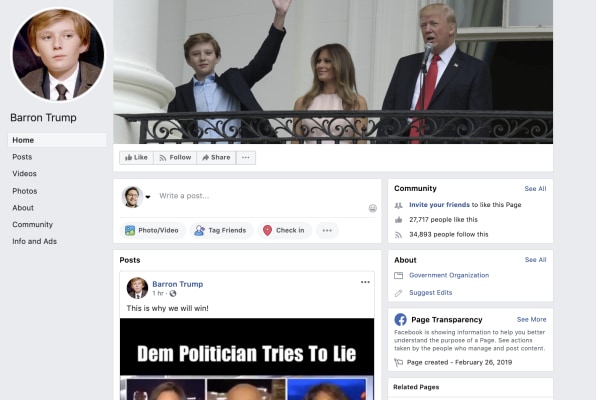Open the emoji picker in post composer
The image size is (596, 400).
(372, 208)
